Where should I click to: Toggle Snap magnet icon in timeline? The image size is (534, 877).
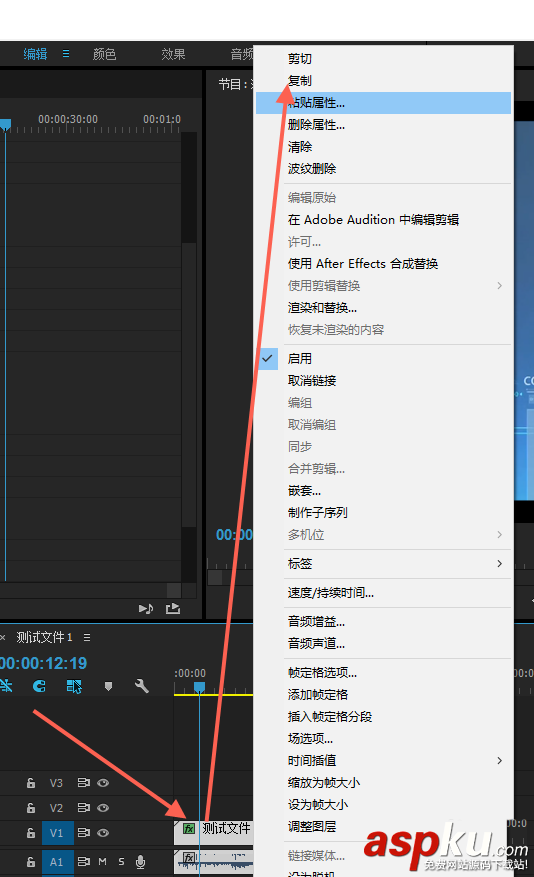click(x=39, y=686)
